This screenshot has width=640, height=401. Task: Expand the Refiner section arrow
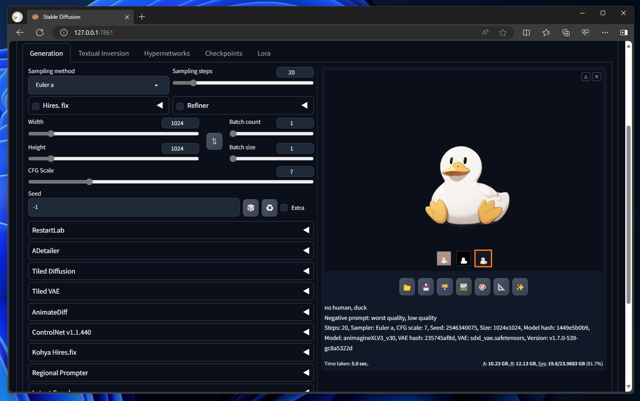(x=304, y=105)
